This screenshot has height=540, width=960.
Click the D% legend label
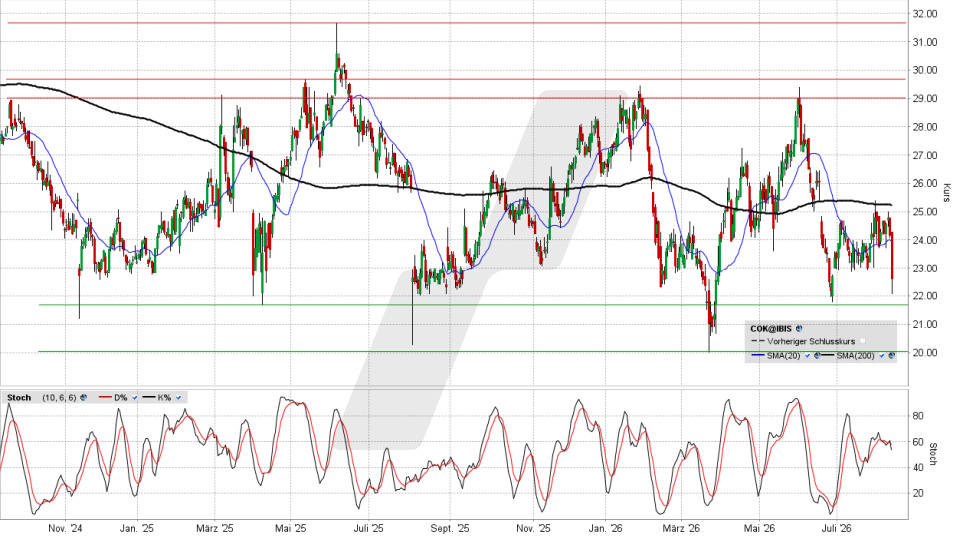click(x=121, y=398)
